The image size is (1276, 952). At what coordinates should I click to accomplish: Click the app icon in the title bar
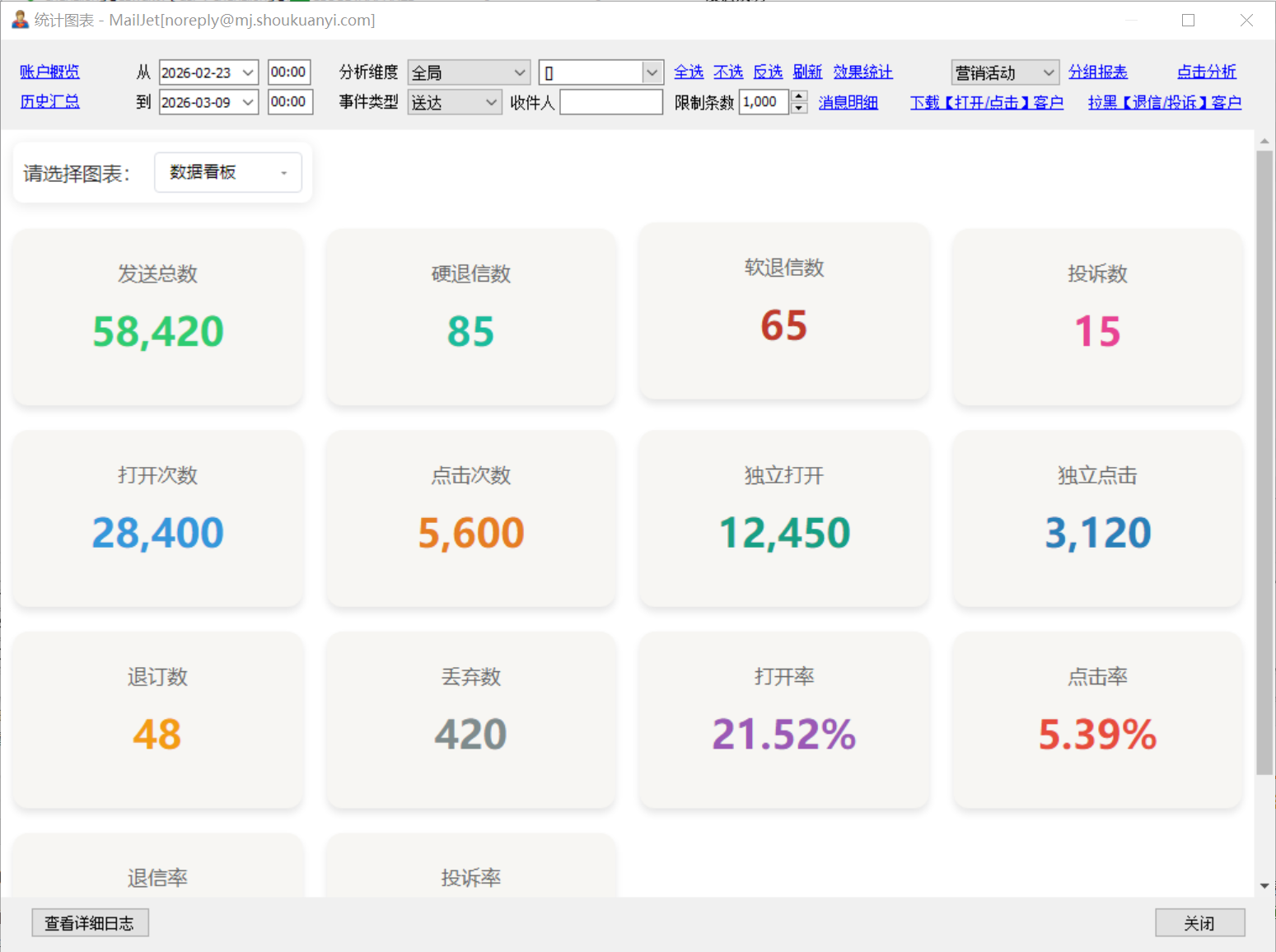coord(20,19)
